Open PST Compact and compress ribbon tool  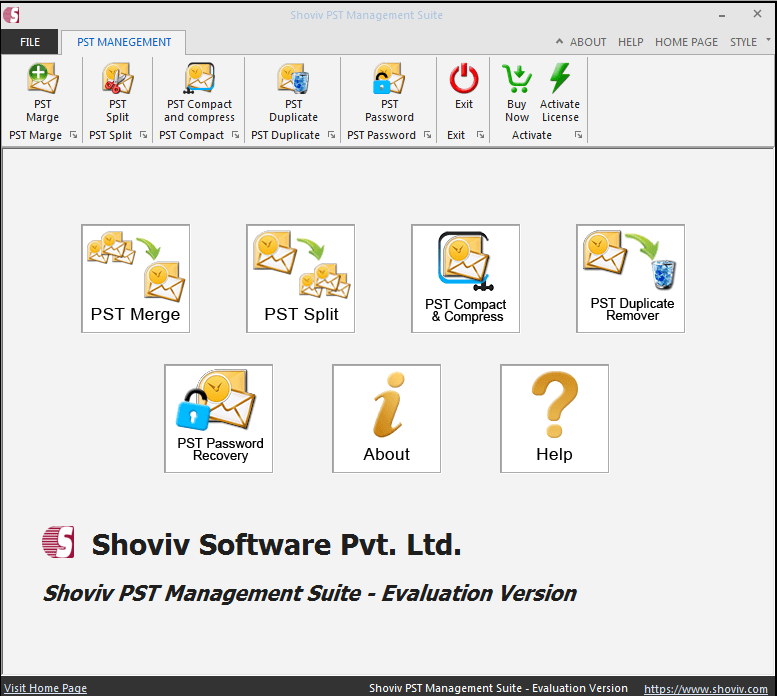click(x=199, y=79)
